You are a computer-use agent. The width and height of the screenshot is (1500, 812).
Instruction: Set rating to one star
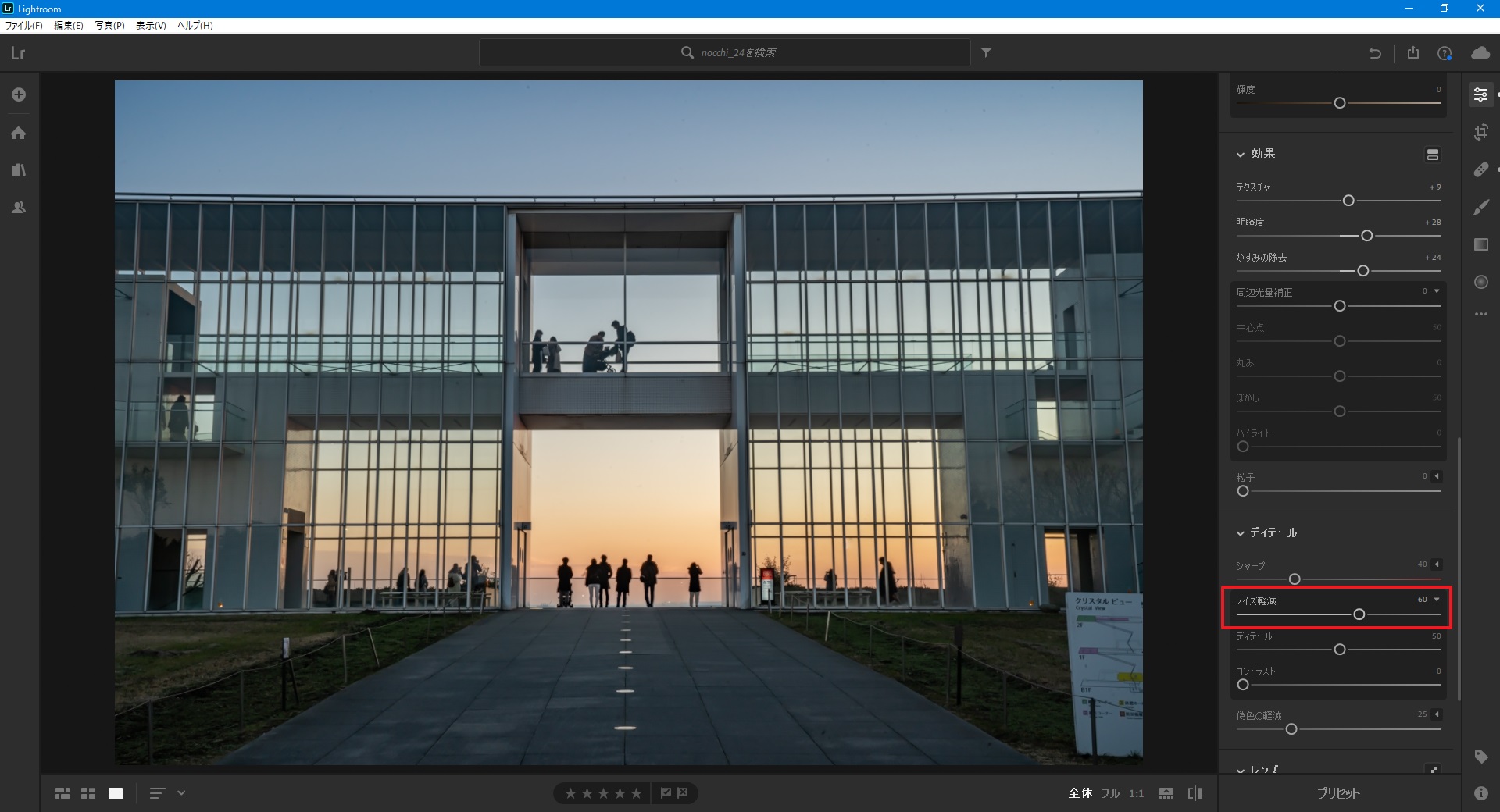coord(570,793)
